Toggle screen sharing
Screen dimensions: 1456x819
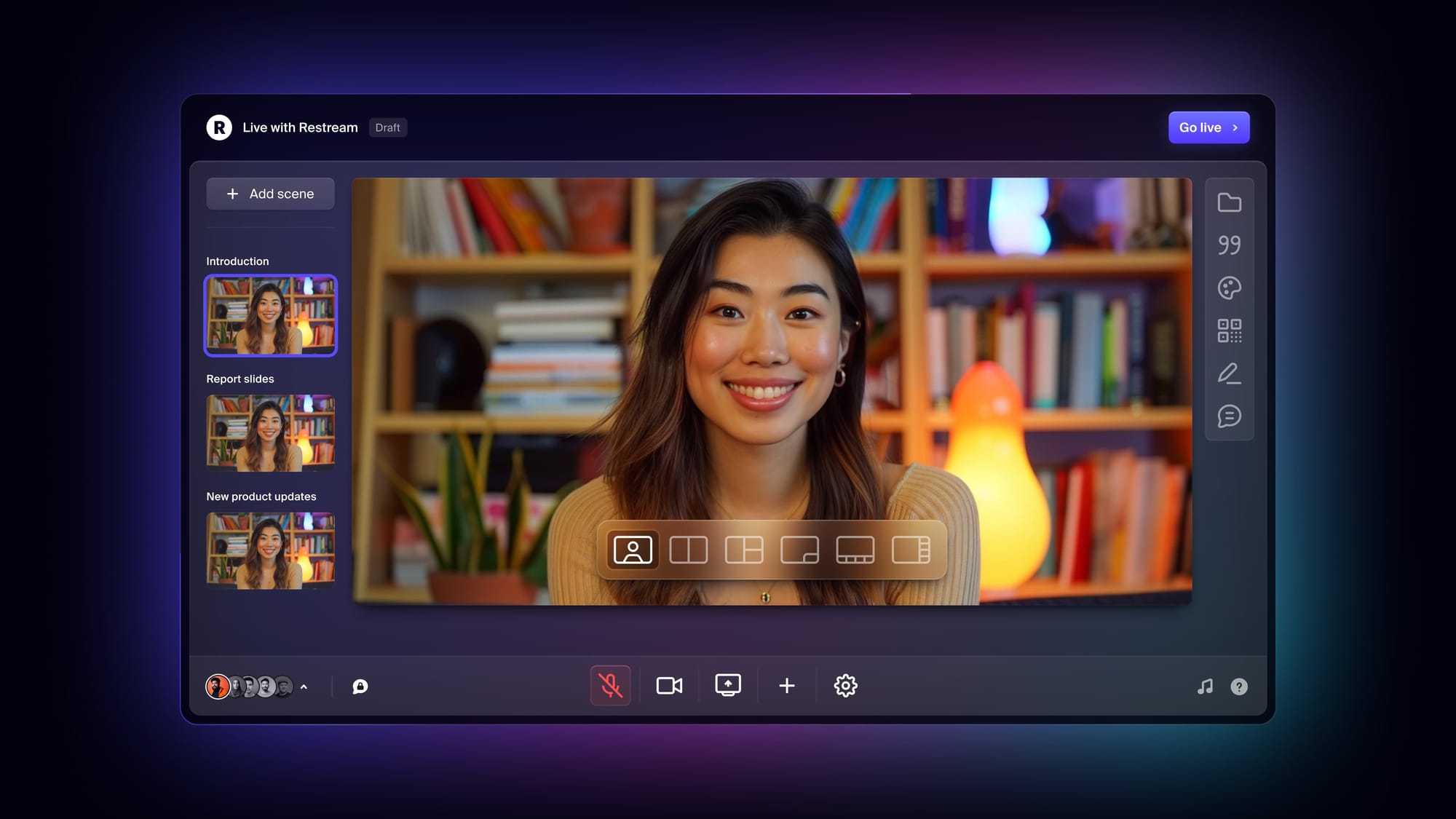(728, 686)
